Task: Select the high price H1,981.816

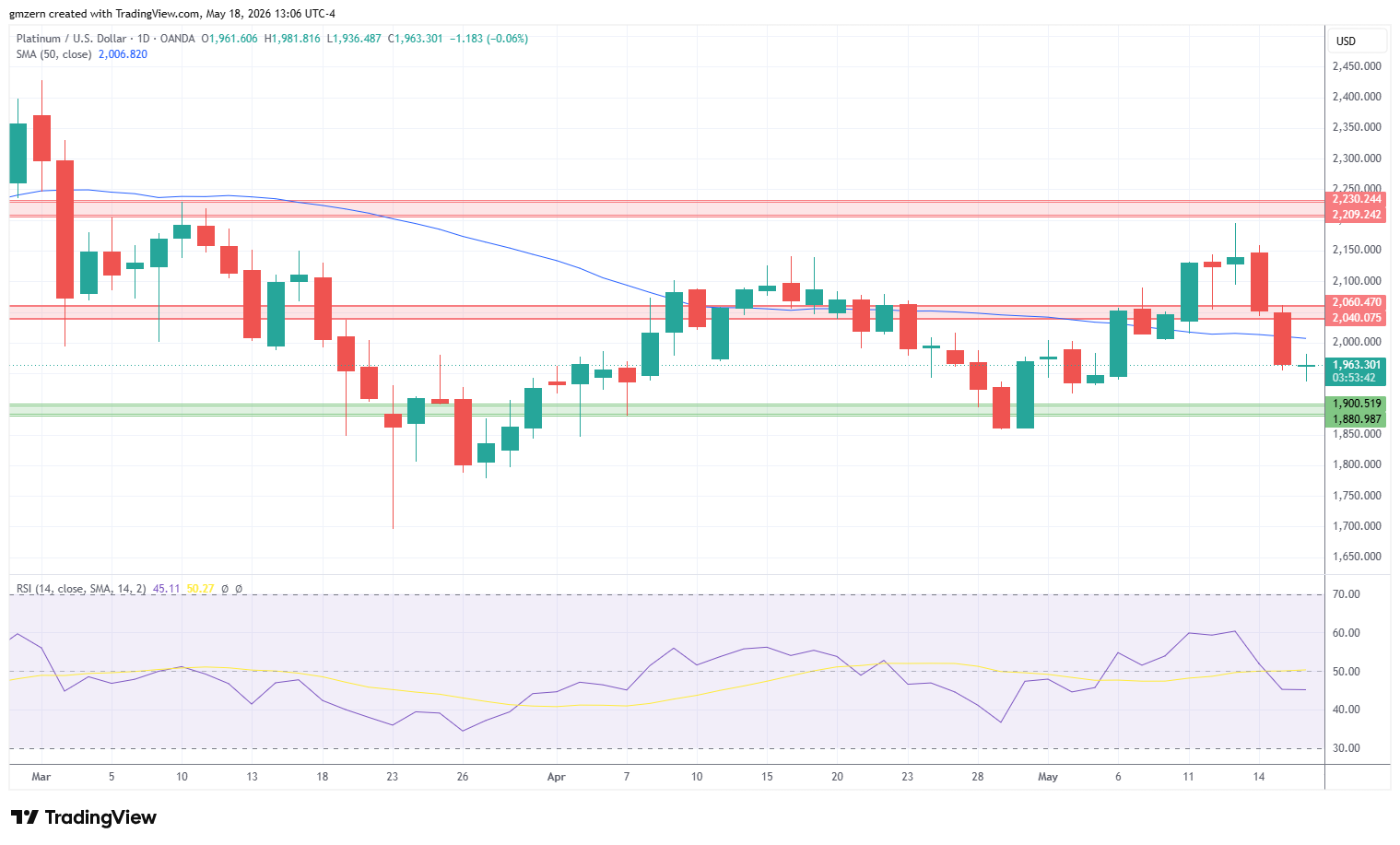Action: point(292,39)
